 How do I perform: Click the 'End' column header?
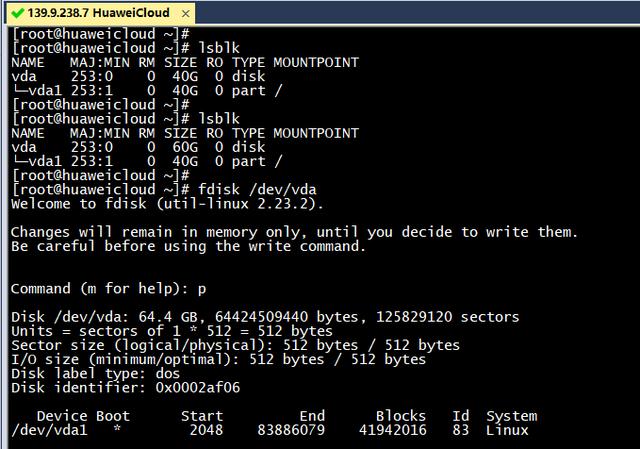pyautogui.click(x=312, y=416)
